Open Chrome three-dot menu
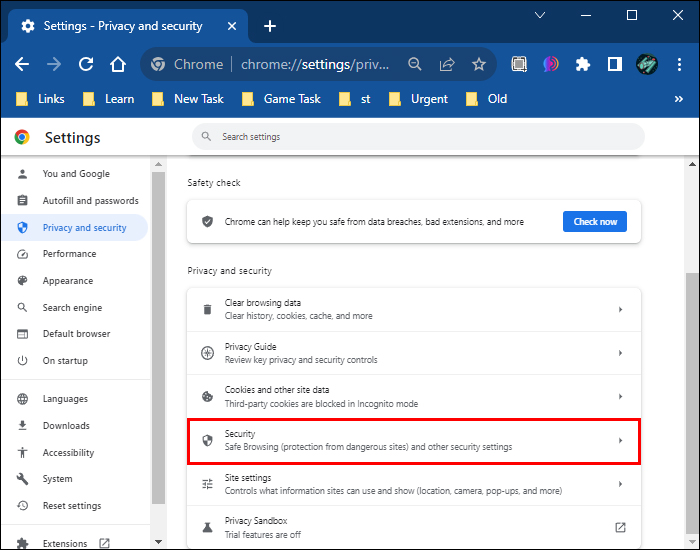Viewport: 700px width, 550px height. (680, 64)
